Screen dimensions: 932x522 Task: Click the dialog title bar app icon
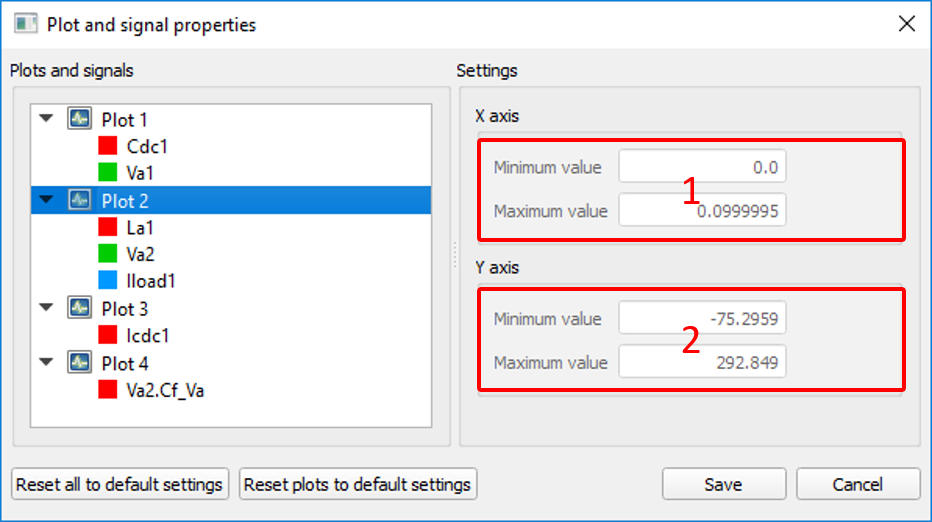click(26, 24)
